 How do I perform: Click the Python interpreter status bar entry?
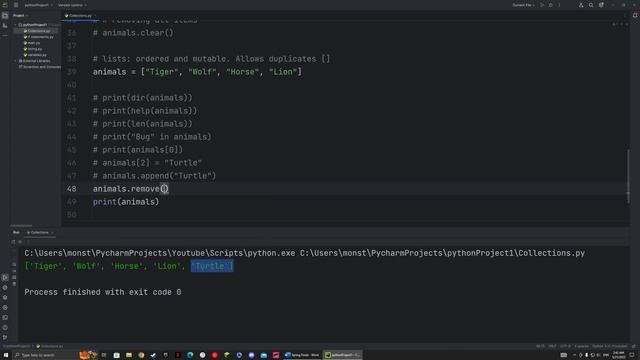[610, 346]
